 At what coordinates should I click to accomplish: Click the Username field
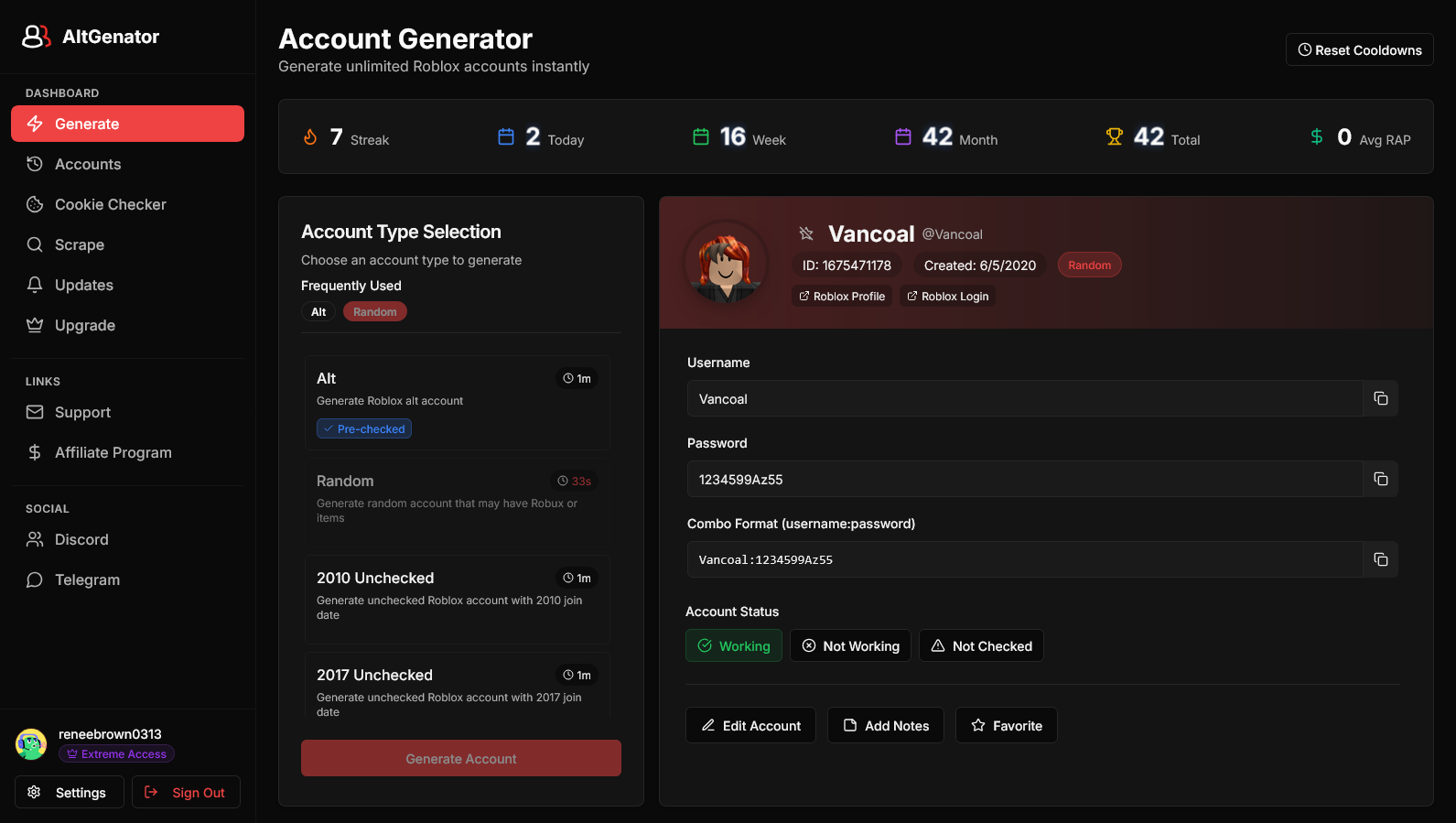pos(1025,398)
